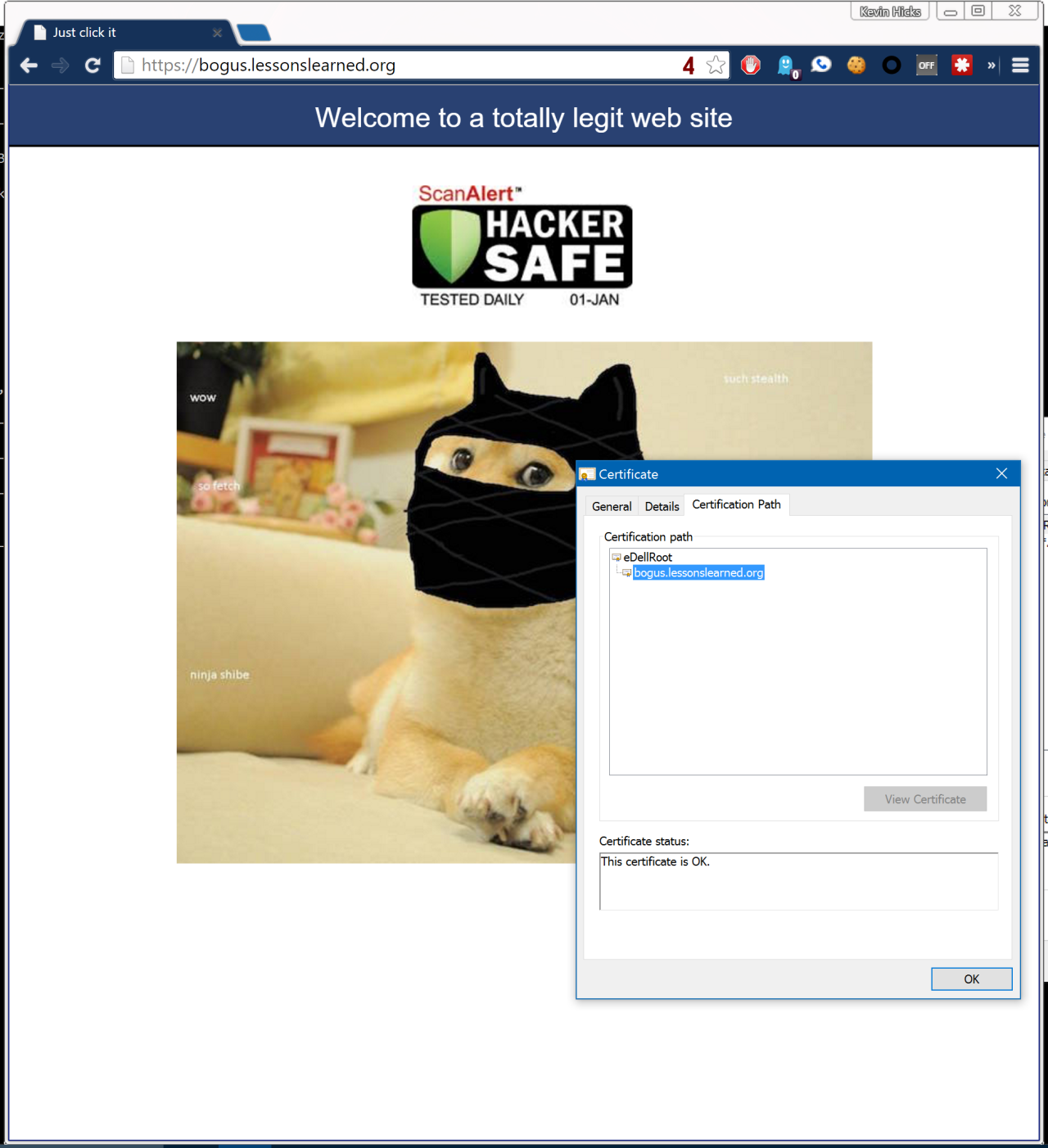Bookmark this page with the star icon

pos(716,66)
